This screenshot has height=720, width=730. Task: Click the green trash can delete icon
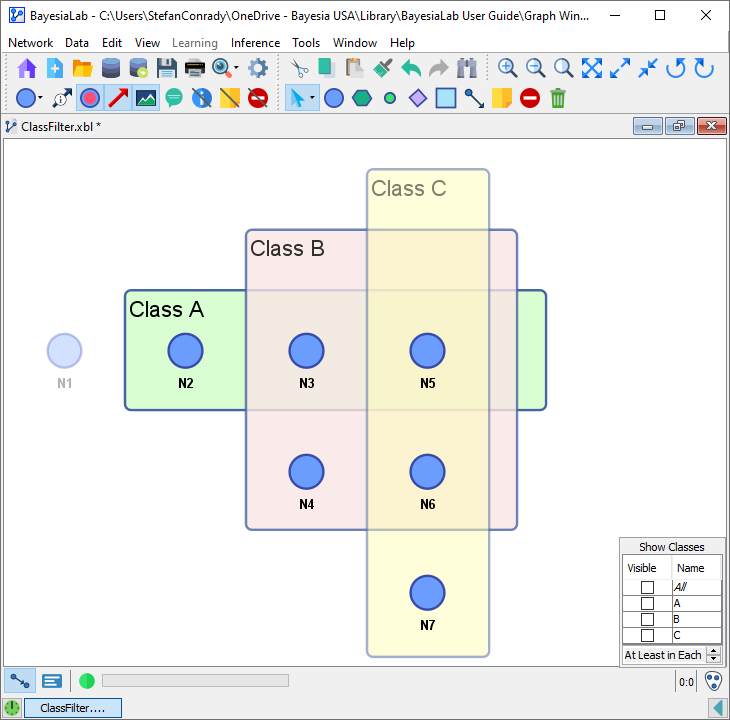point(558,98)
